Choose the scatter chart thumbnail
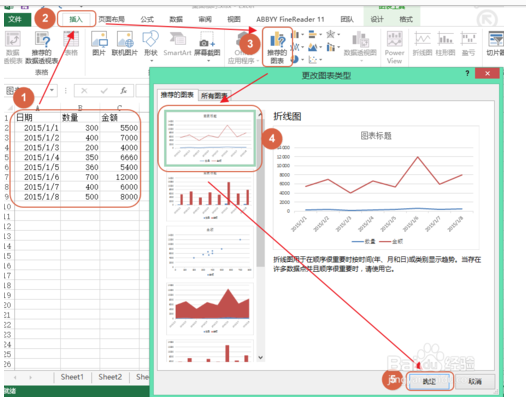The image size is (526, 409). [210, 252]
